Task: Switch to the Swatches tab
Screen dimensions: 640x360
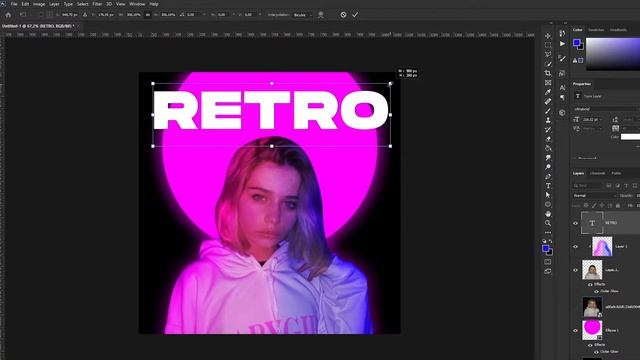Action: [x=596, y=30]
